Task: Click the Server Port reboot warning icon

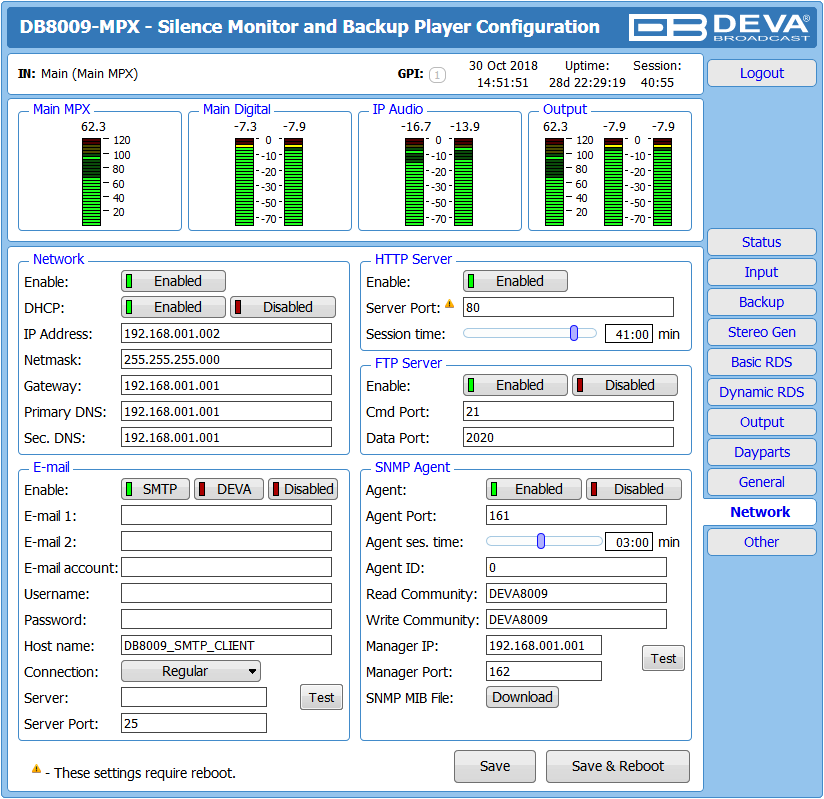Action: tap(450, 304)
